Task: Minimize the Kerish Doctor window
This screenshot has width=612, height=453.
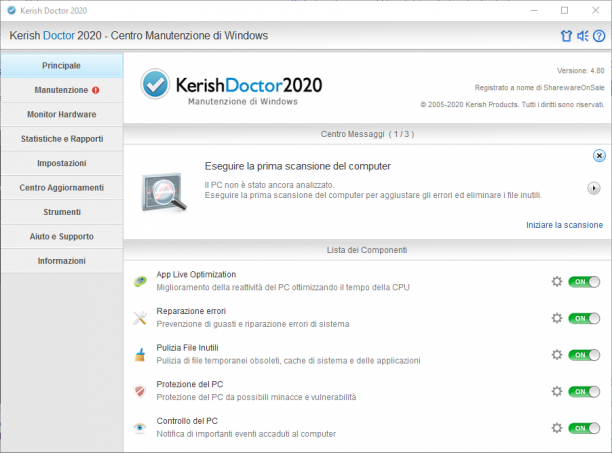Action: pos(534,11)
